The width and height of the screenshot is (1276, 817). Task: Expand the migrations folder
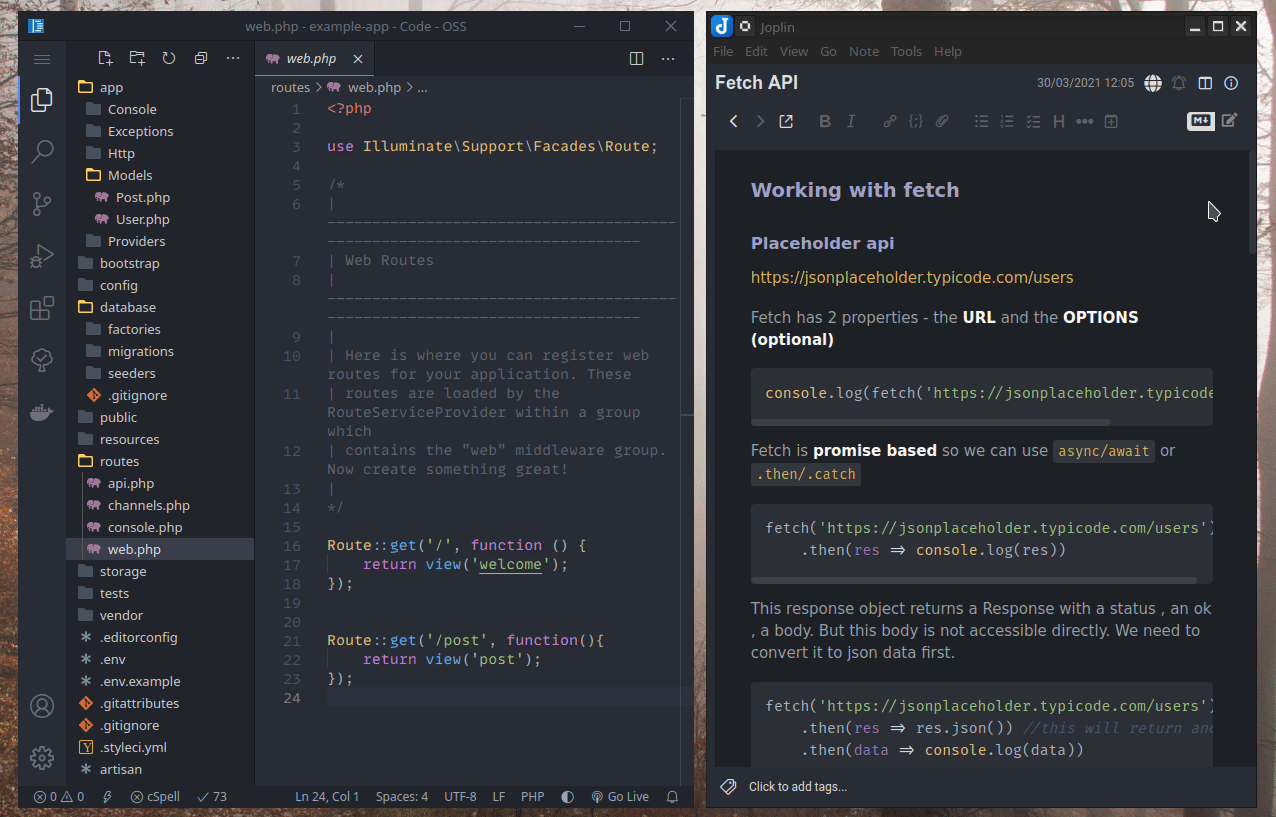tap(140, 351)
